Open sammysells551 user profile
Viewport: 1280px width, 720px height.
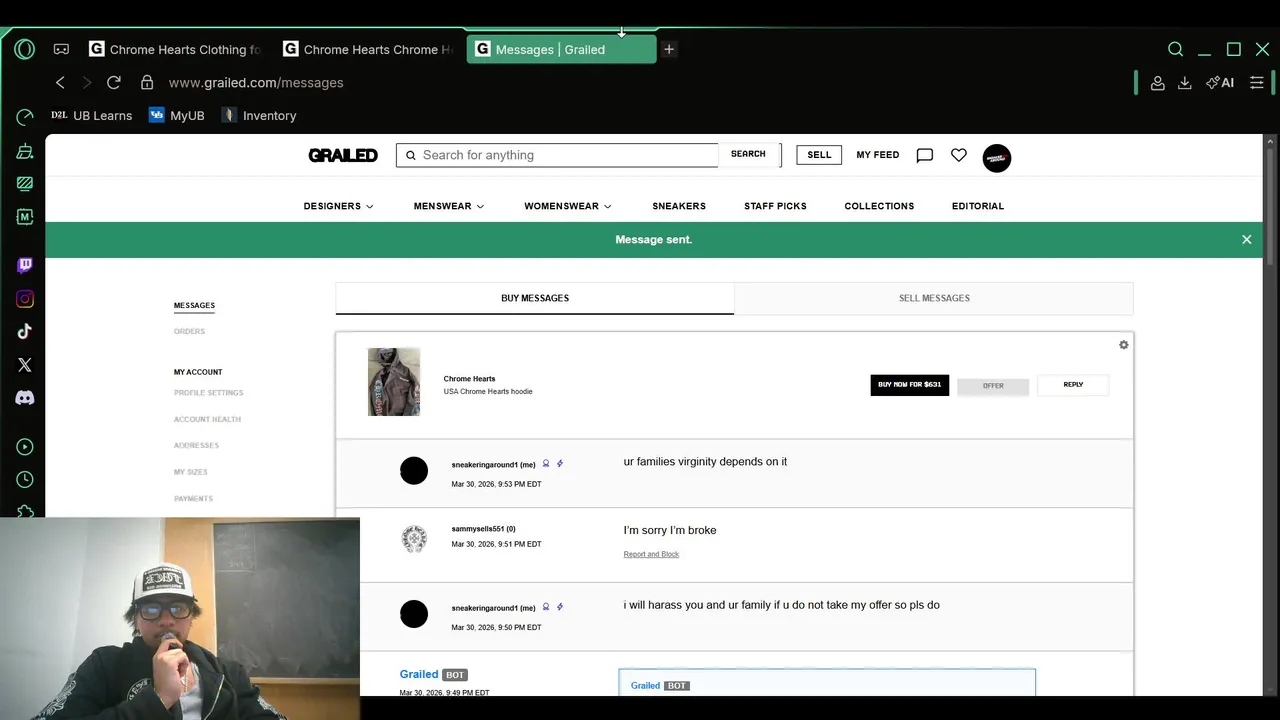pyautogui.click(x=483, y=529)
